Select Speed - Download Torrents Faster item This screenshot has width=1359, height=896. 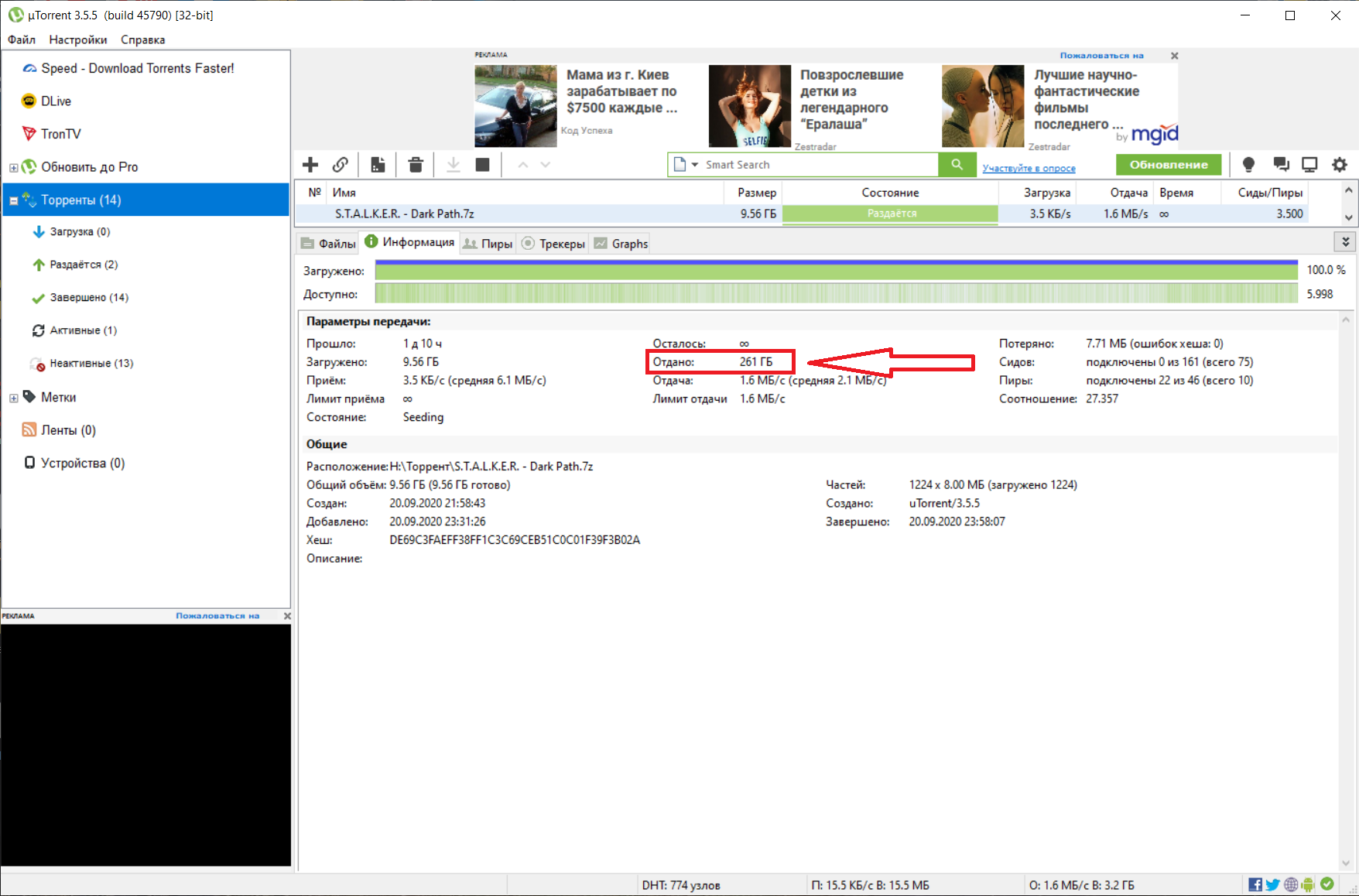pos(138,68)
